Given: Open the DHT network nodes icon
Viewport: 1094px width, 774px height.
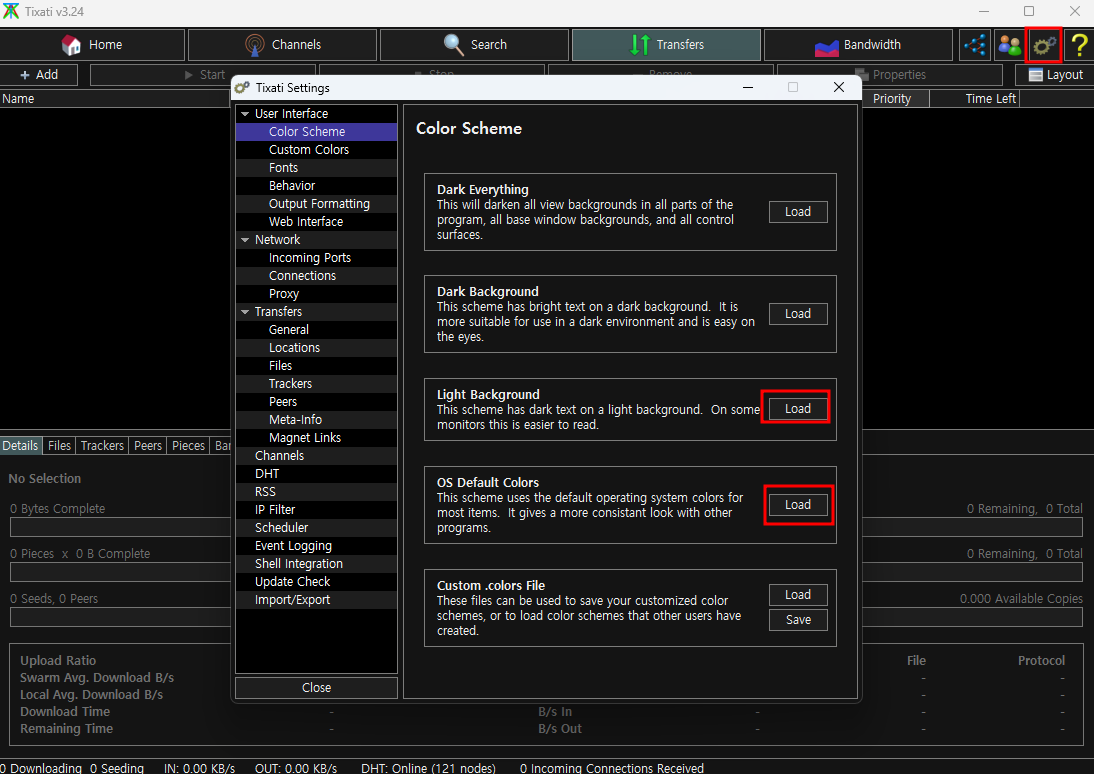Looking at the screenshot, I should (975, 45).
